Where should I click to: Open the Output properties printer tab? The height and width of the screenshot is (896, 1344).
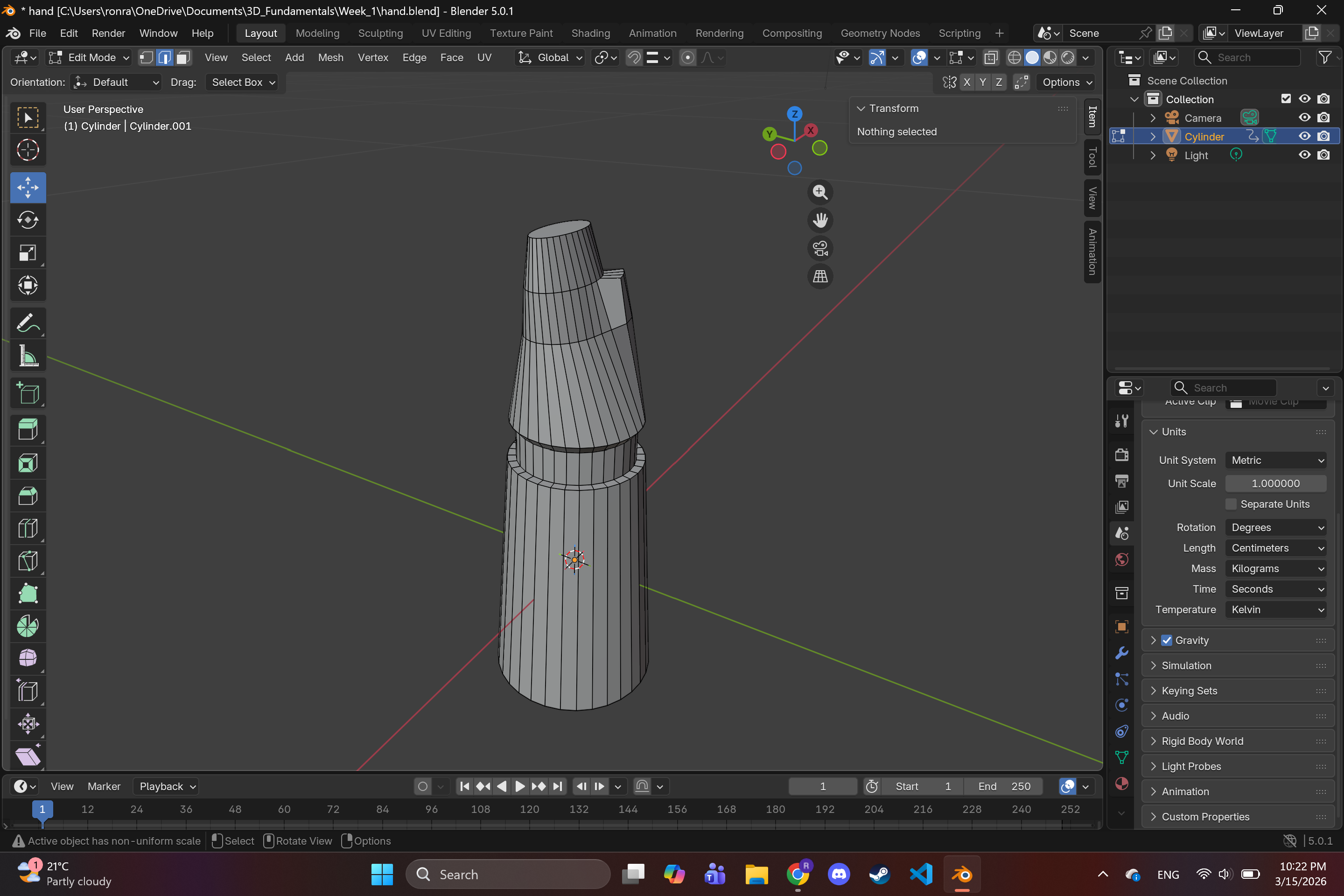(x=1122, y=481)
